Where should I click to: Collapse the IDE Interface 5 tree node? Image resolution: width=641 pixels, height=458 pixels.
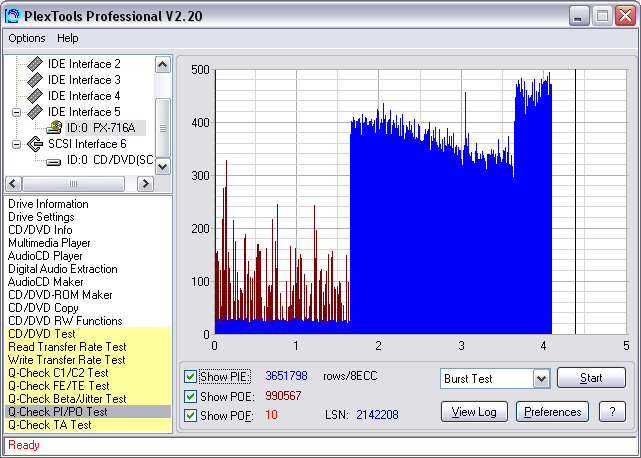[x=16, y=112]
